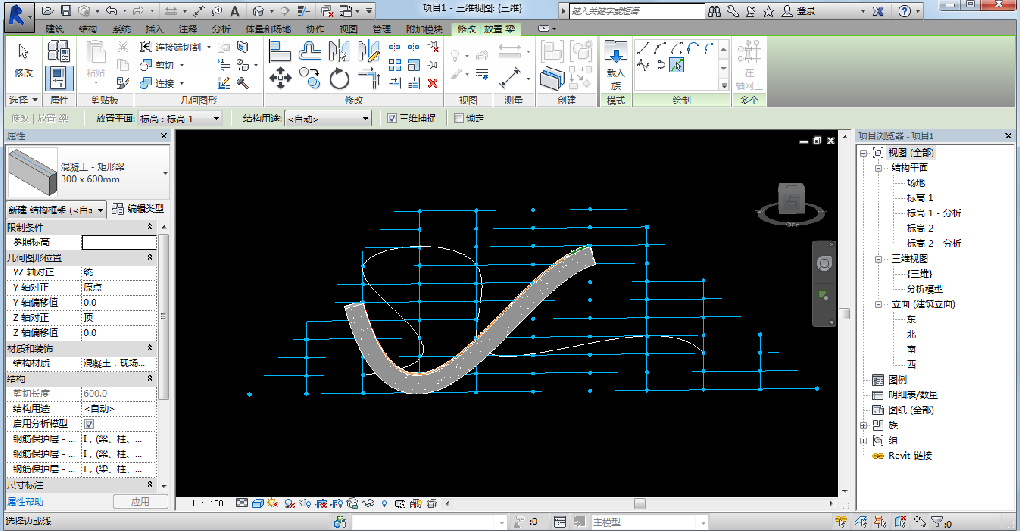Toggle the 三维捕捉 (3D snapping) checkbox
1020x531 pixels.
[x=392, y=118]
